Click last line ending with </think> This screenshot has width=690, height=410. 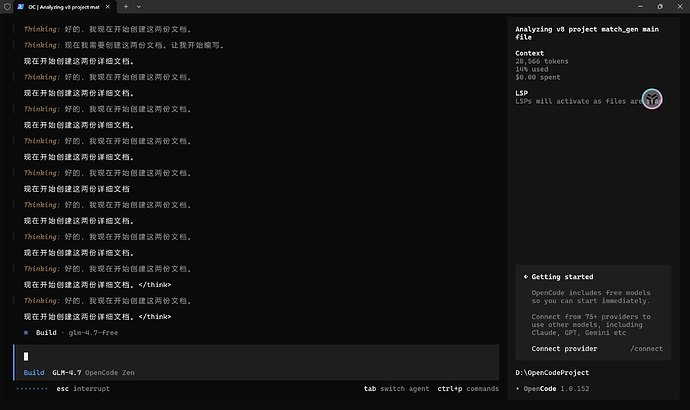[97, 317]
